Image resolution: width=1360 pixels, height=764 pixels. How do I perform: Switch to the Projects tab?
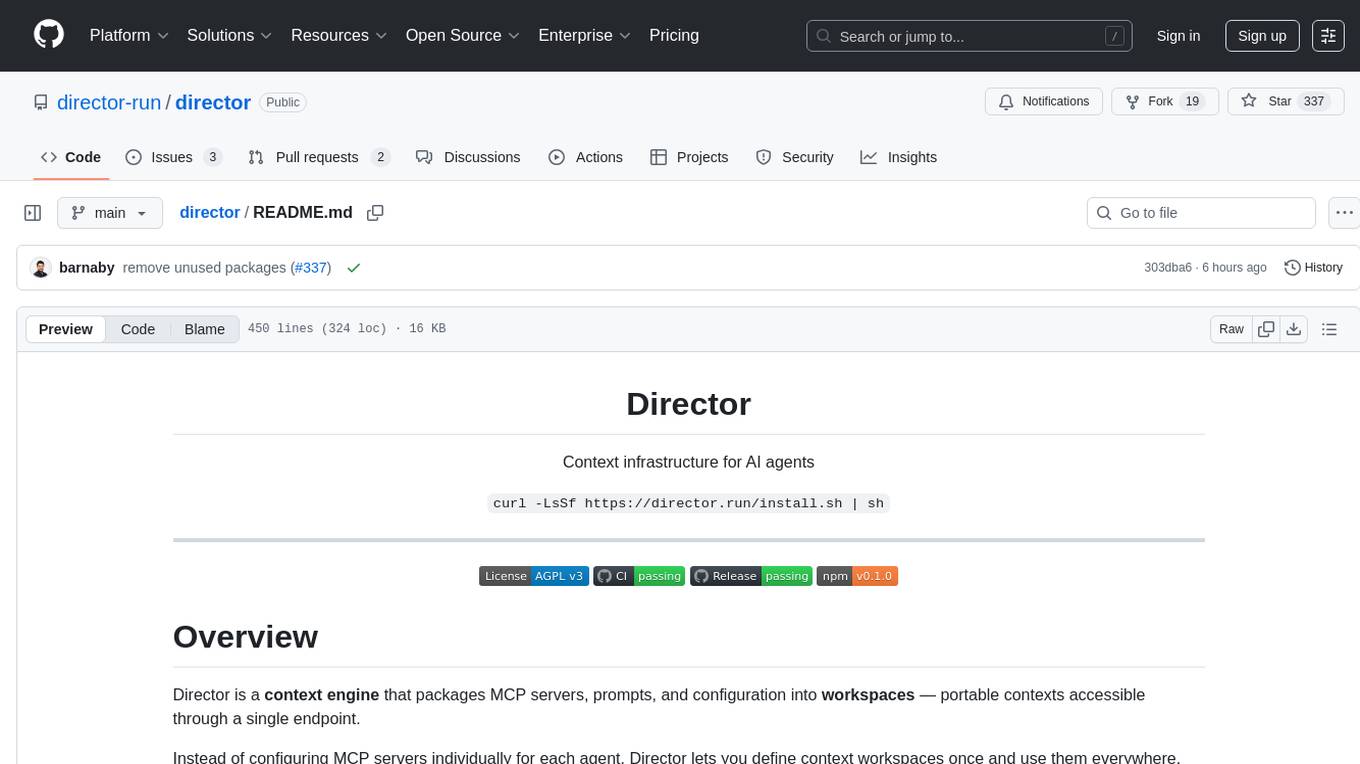pyautogui.click(x=689, y=157)
